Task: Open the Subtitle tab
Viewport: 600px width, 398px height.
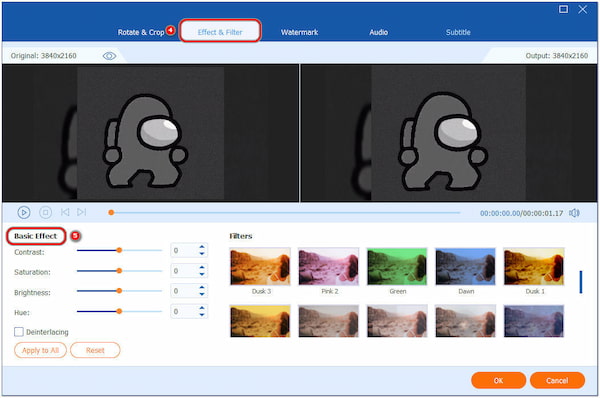Action: (458, 33)
